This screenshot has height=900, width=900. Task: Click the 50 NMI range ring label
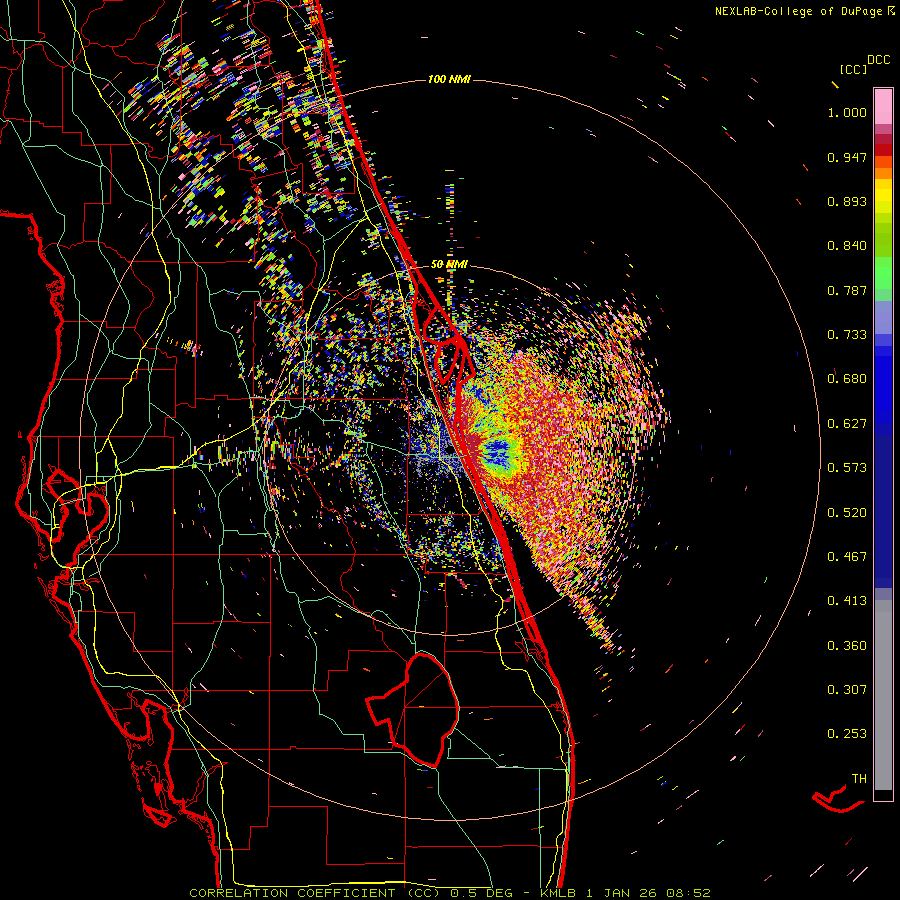[449, 264]
